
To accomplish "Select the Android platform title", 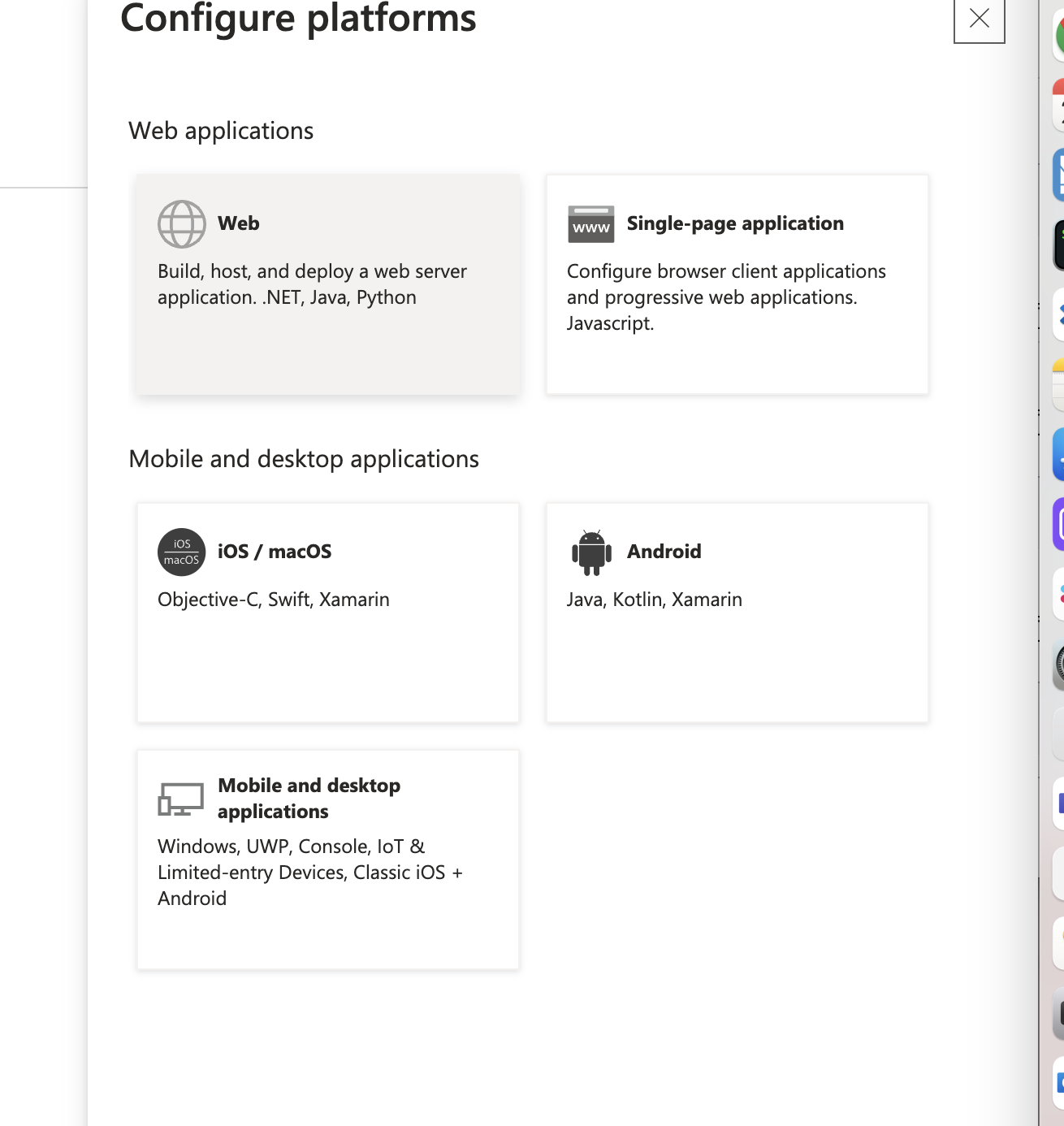I will pos(664,552).
